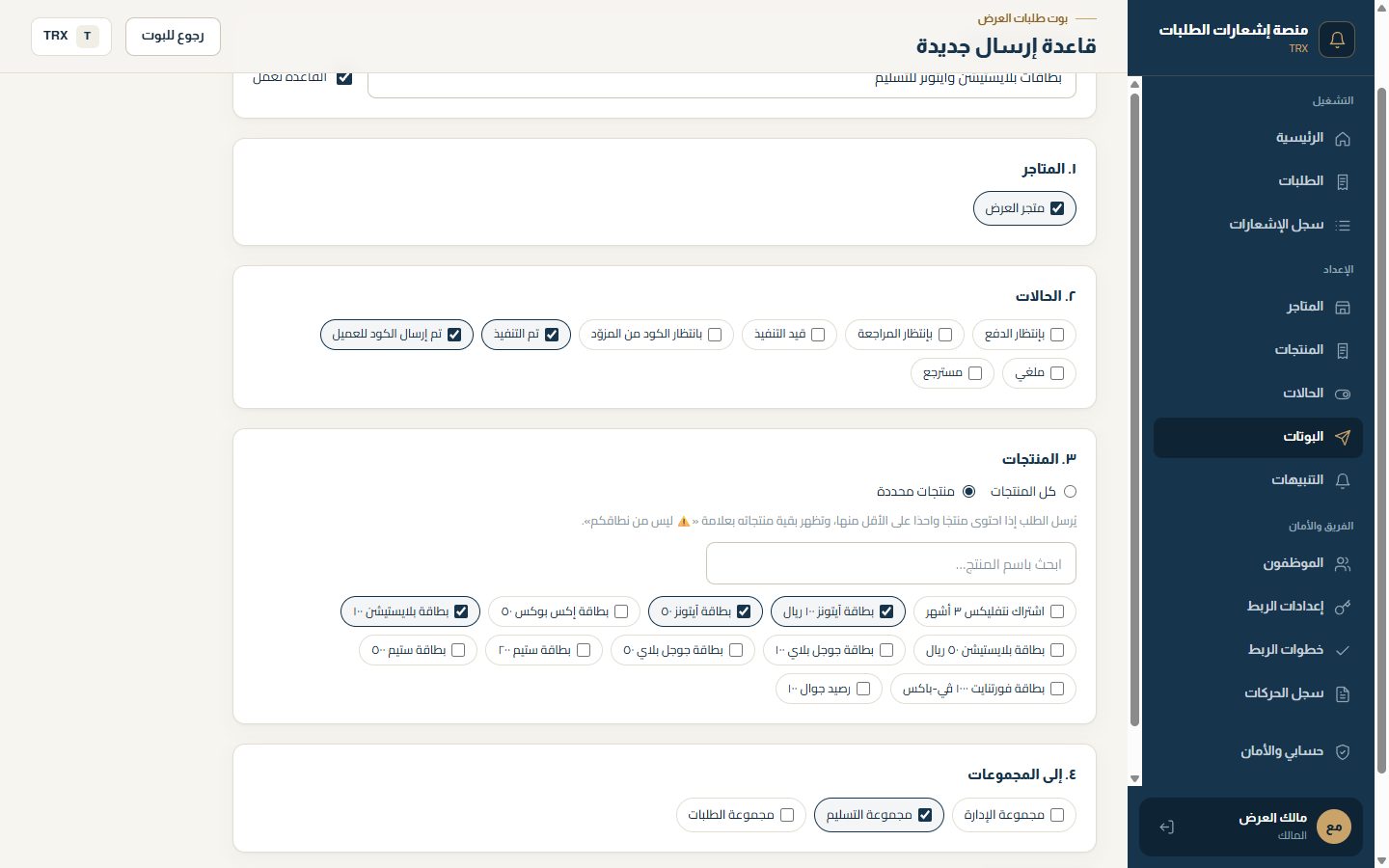Check بطاقة ستيم ٥٠٠ product checkbox
The image size is (1389, 868).
(458, 650)
